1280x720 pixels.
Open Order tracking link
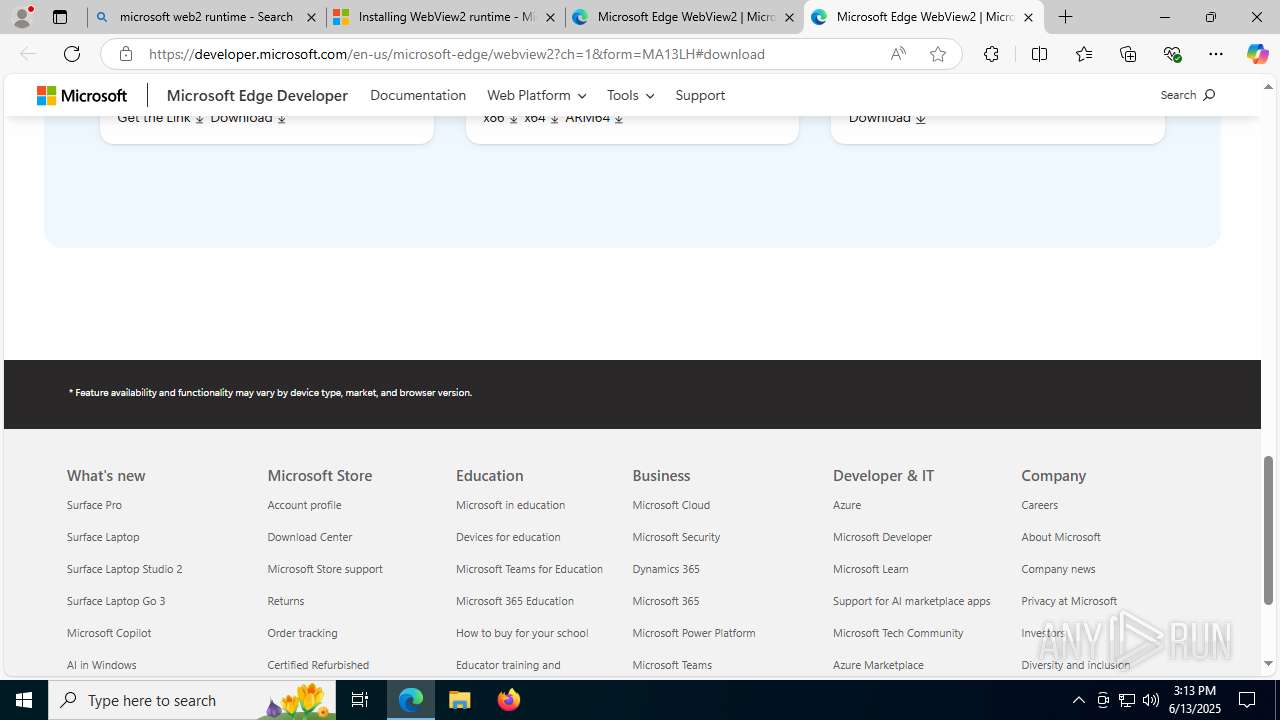pos(302,633)
